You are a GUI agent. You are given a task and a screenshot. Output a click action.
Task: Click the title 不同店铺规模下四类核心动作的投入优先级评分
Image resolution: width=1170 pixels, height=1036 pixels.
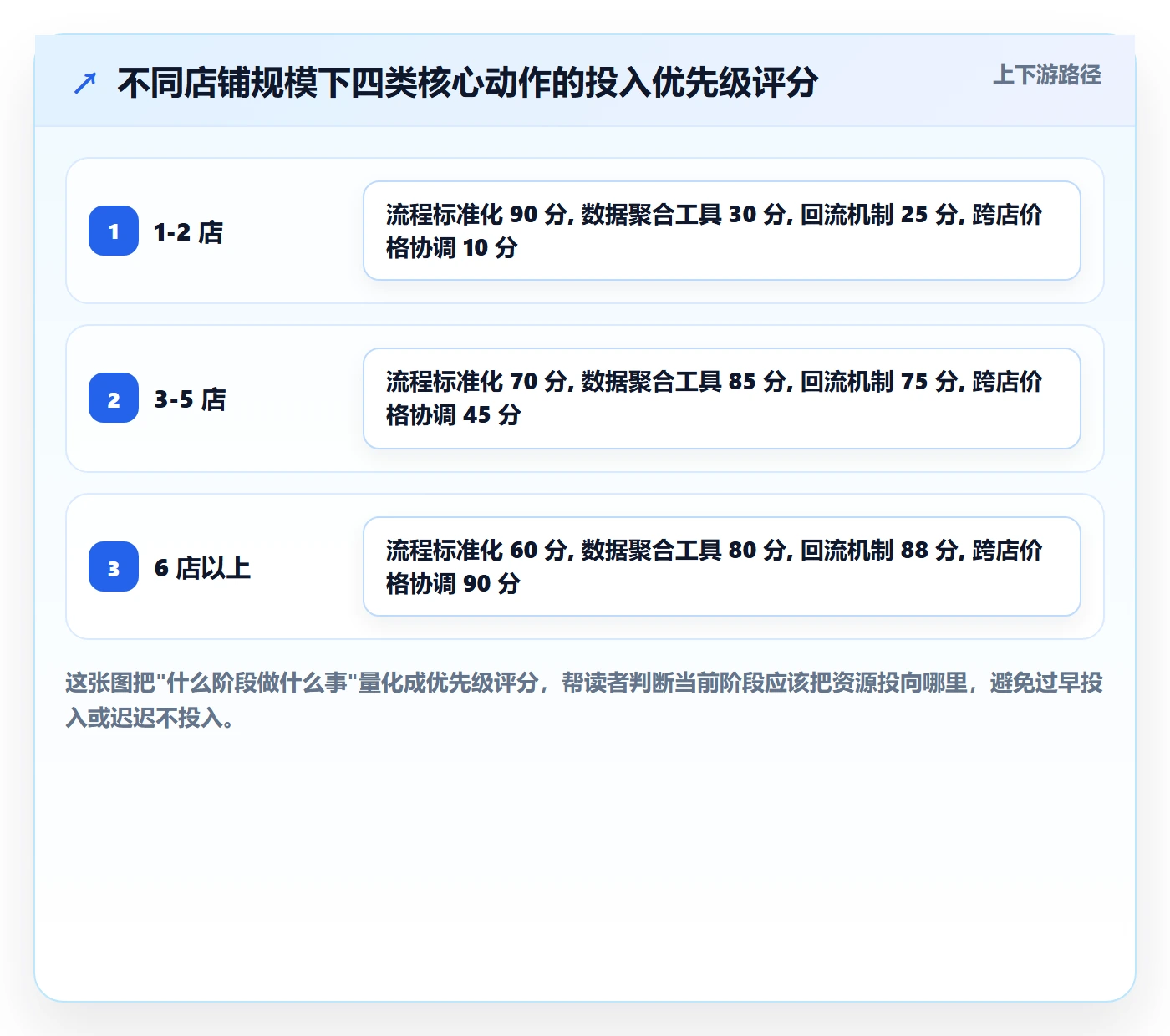pyautogui.click(x=467, y=83)
